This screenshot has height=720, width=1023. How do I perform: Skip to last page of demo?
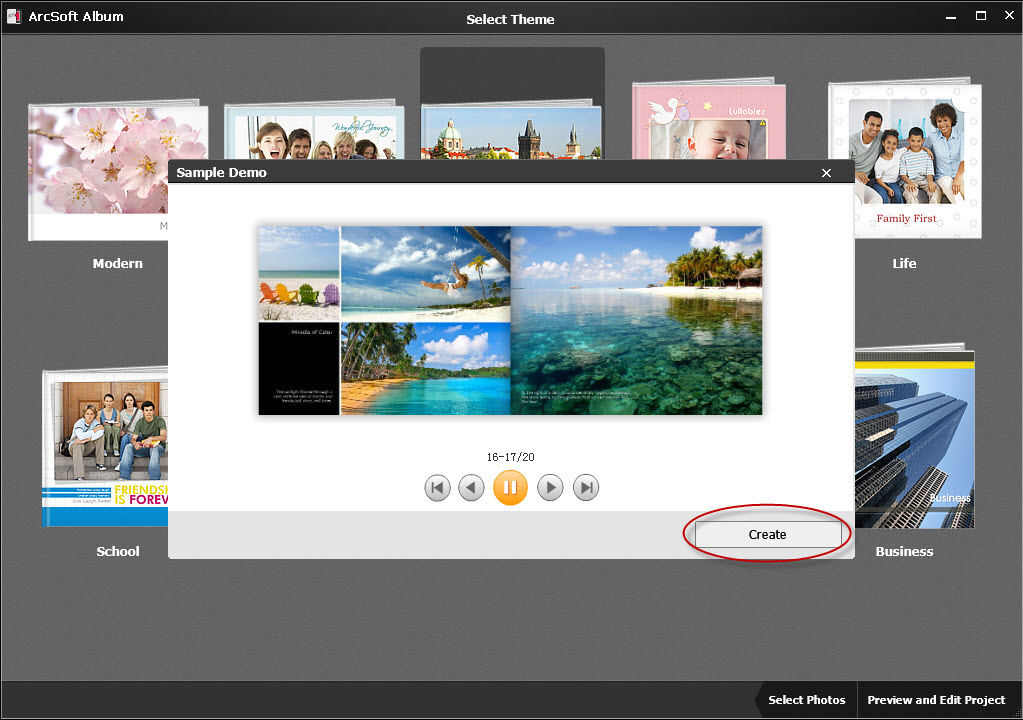tap(586, 488)
